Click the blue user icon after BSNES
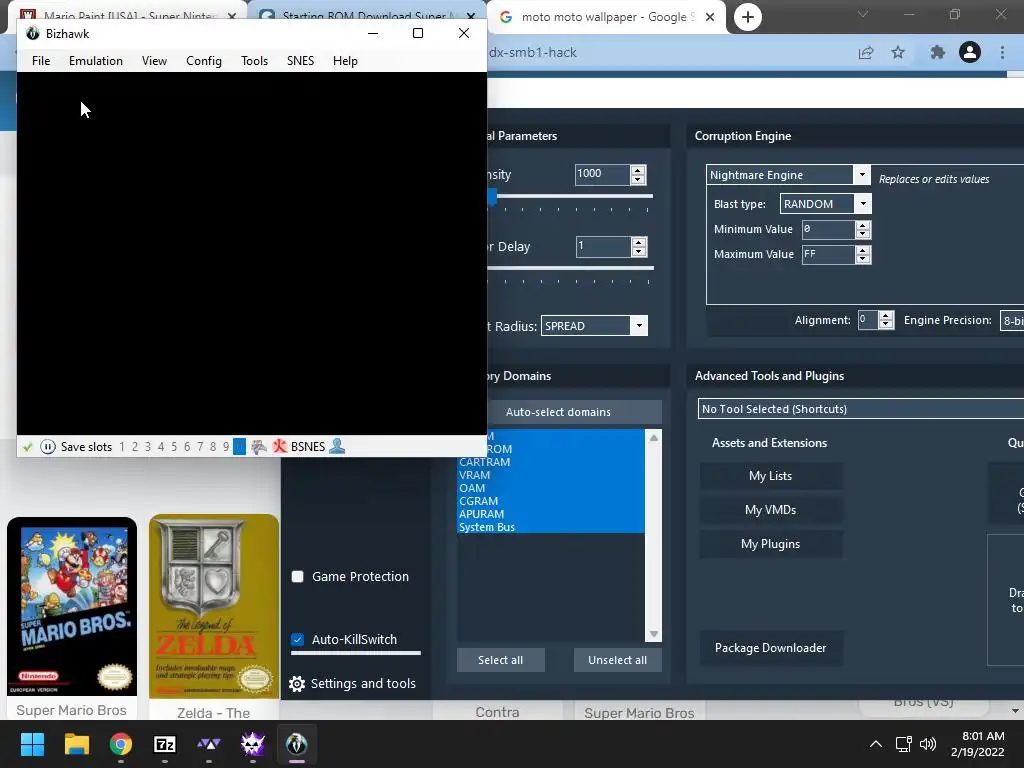 (x=337, y=446)
